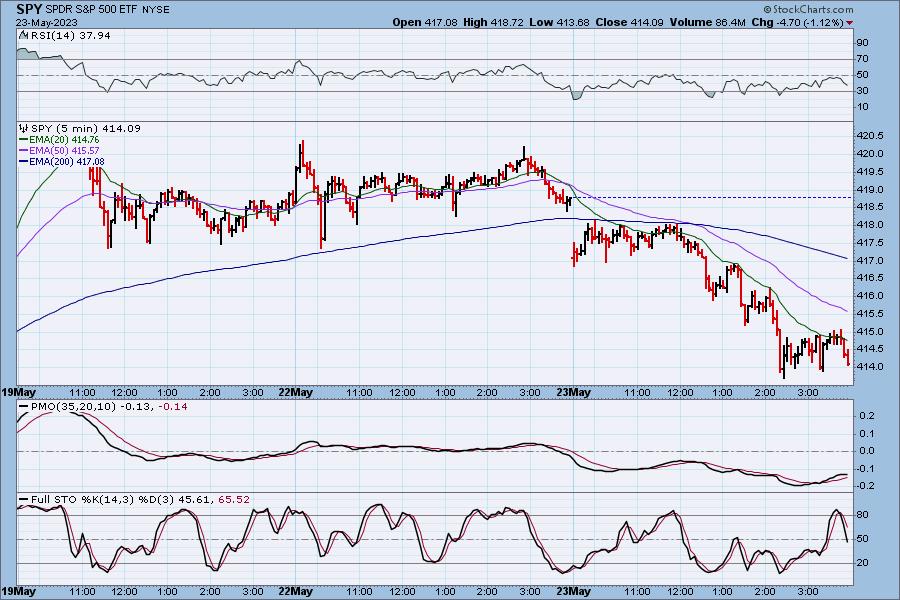The height and width of the screenshot is (600, 900).
Task: Click the 'SPDR S&P 500 ETF' name
Action: (92, 10)
